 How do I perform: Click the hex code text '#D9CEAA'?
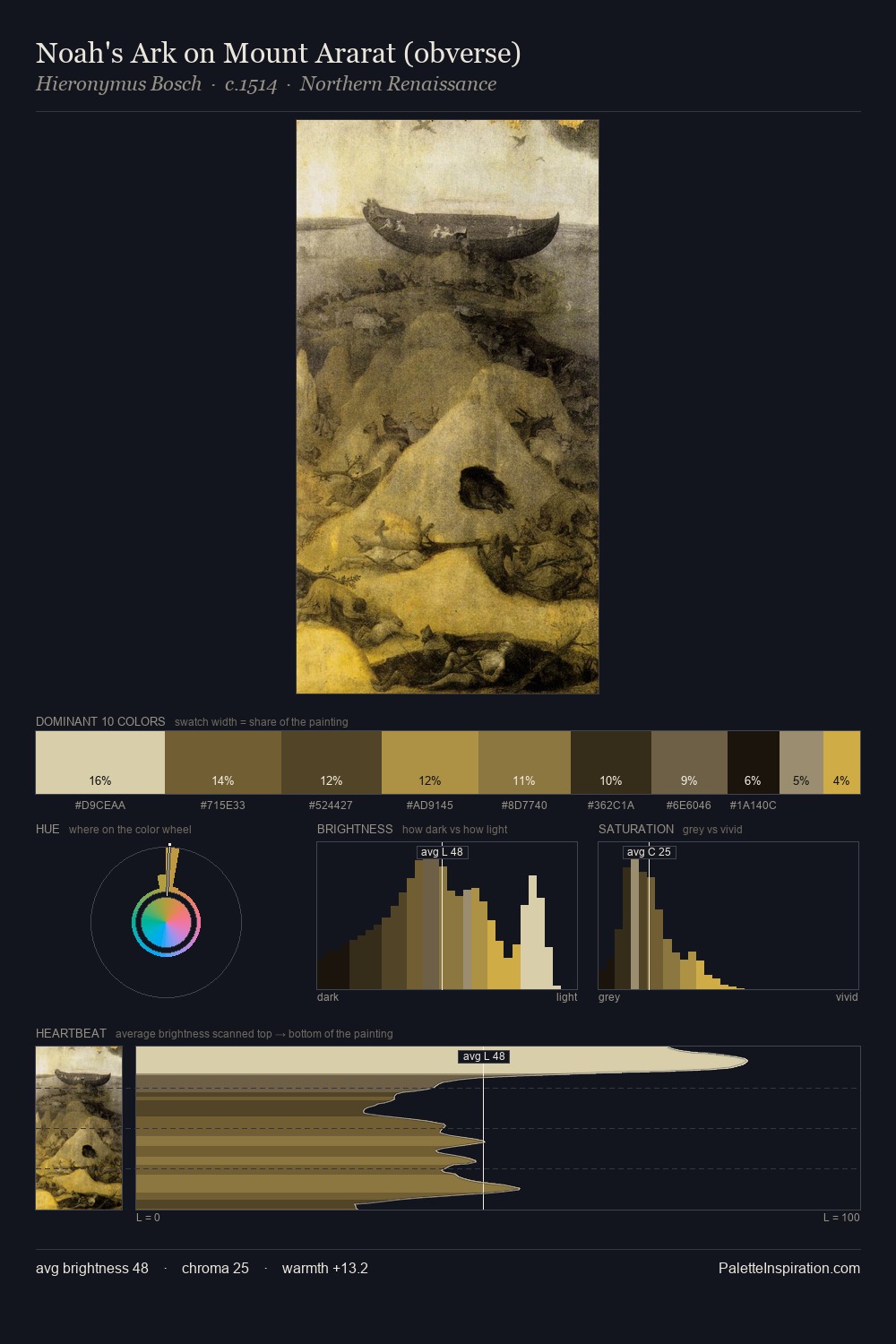point(100,806)
